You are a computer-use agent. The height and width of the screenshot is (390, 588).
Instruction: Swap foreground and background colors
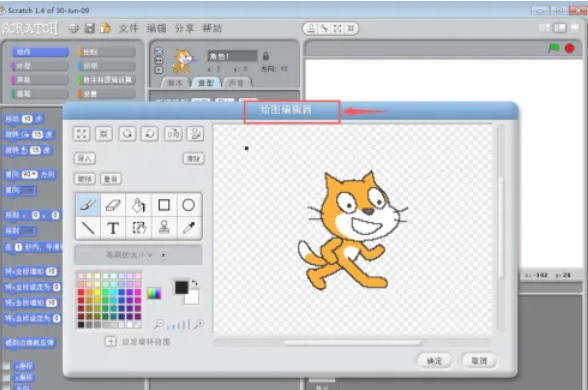tap(195, 284)
